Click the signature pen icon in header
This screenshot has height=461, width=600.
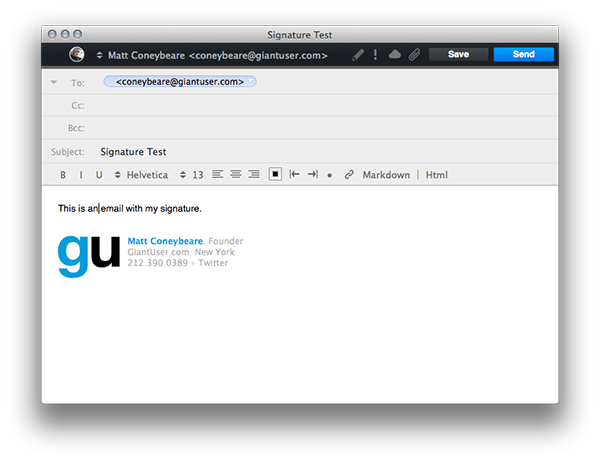[358, 55]
